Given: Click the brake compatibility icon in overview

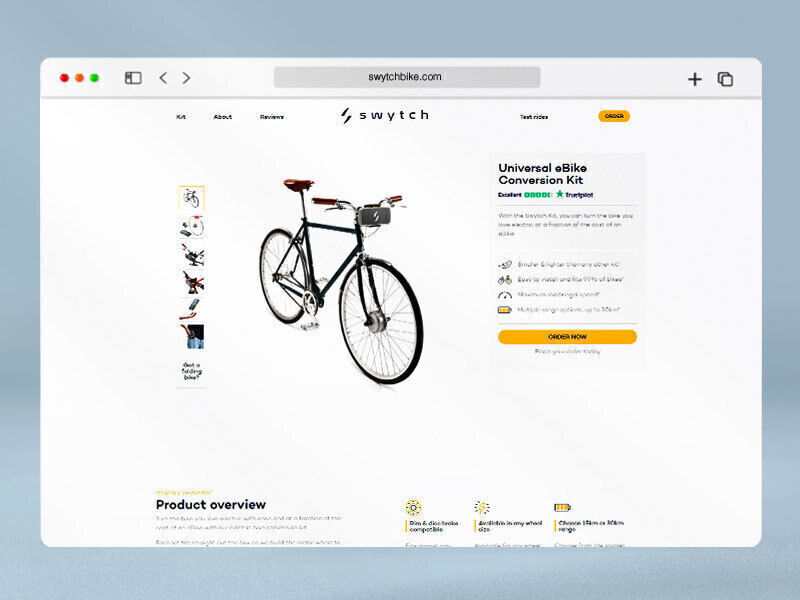Looking at the screenshot, I should click(413, 508).
